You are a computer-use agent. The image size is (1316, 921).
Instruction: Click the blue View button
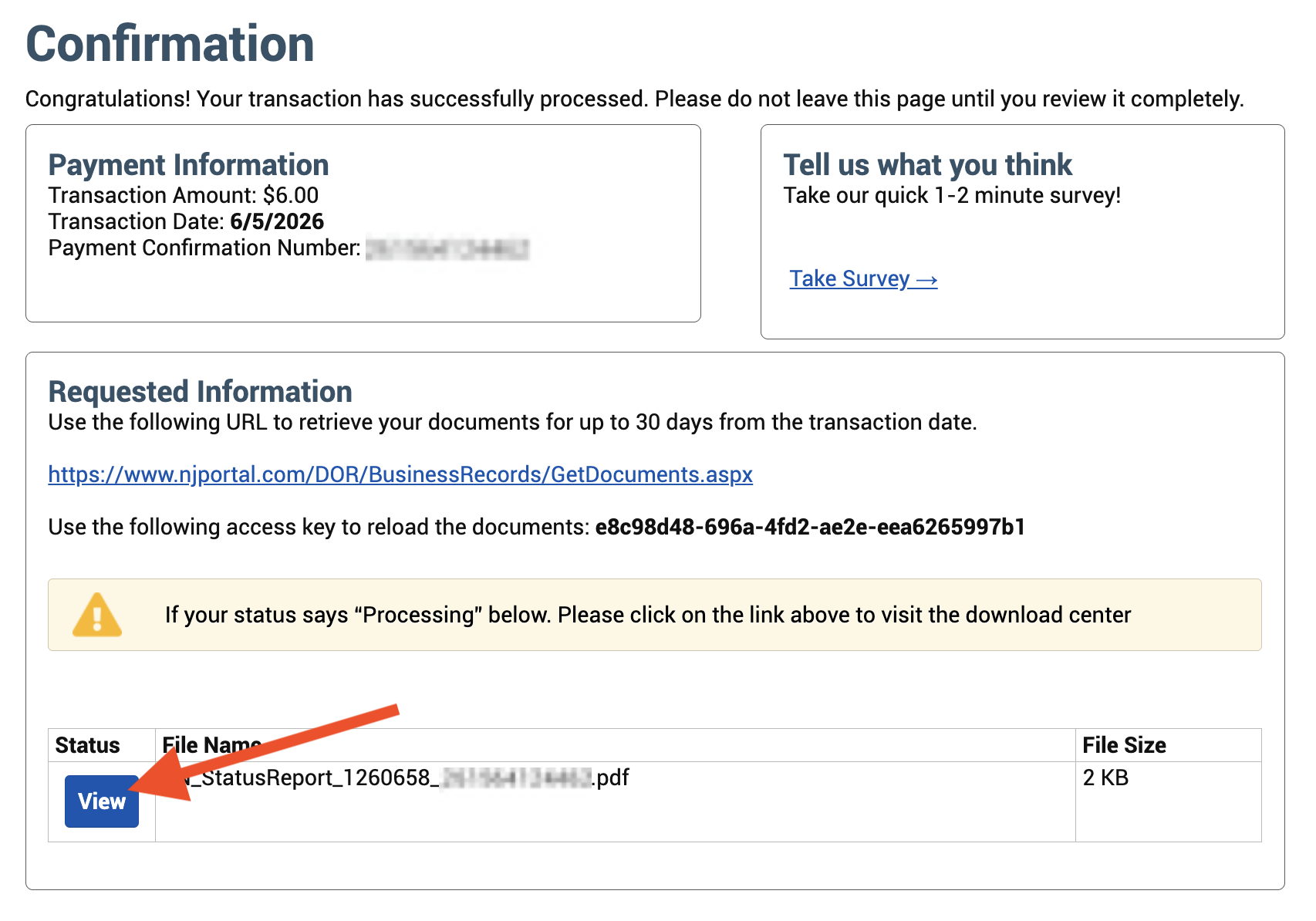[x=102, y=801]
